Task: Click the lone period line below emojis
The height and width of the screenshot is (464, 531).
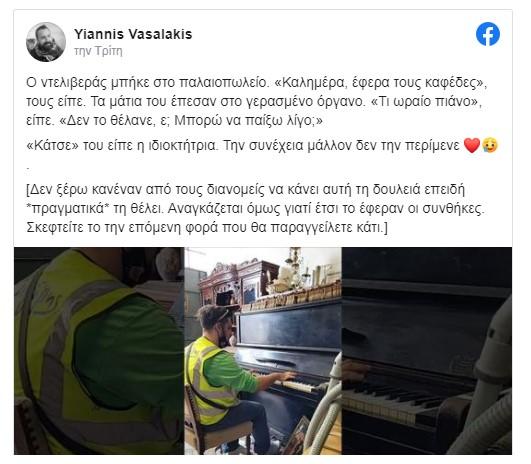Action: coord(27,167)
